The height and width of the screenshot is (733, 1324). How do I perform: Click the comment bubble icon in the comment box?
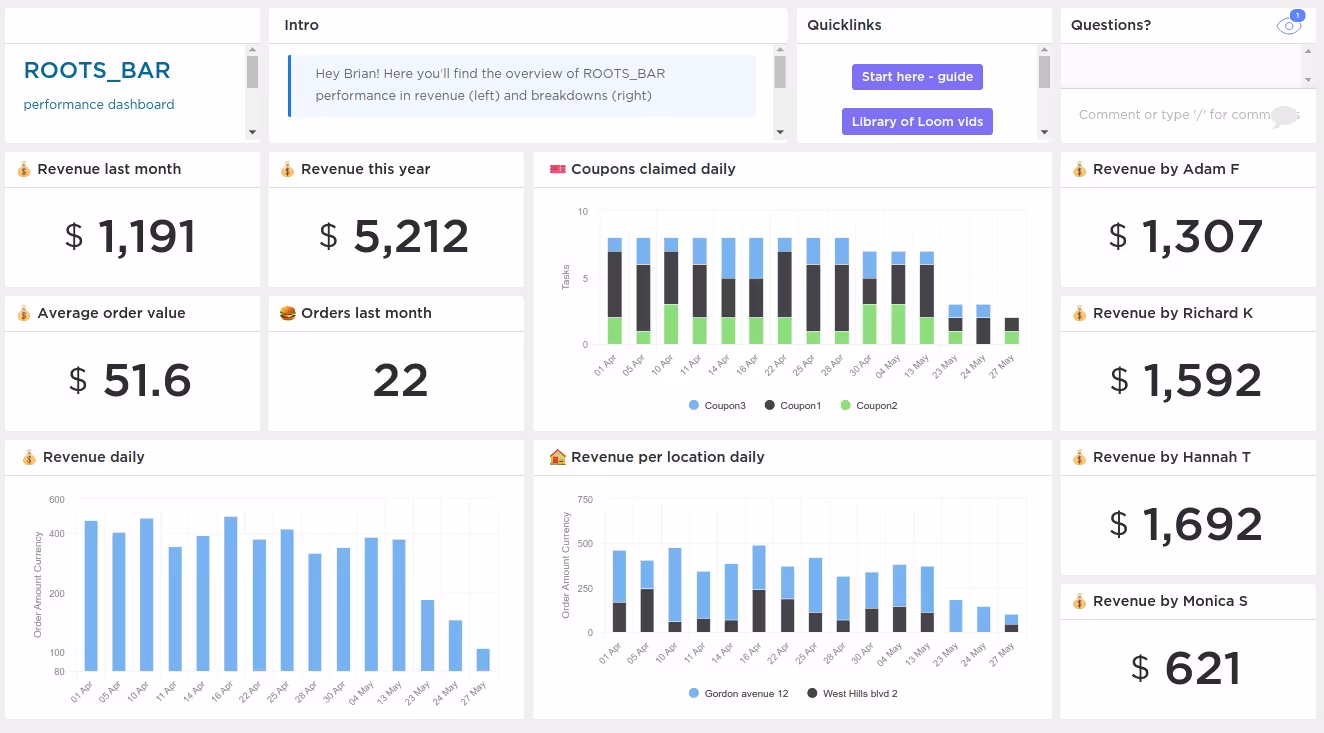[x=1283, y=117]
